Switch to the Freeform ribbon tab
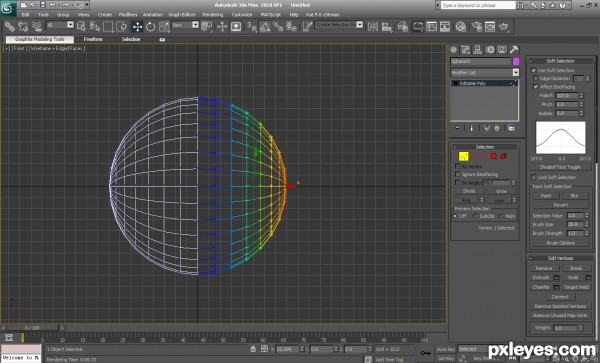Viewport: 600px width, 363px height. point(93,39)
